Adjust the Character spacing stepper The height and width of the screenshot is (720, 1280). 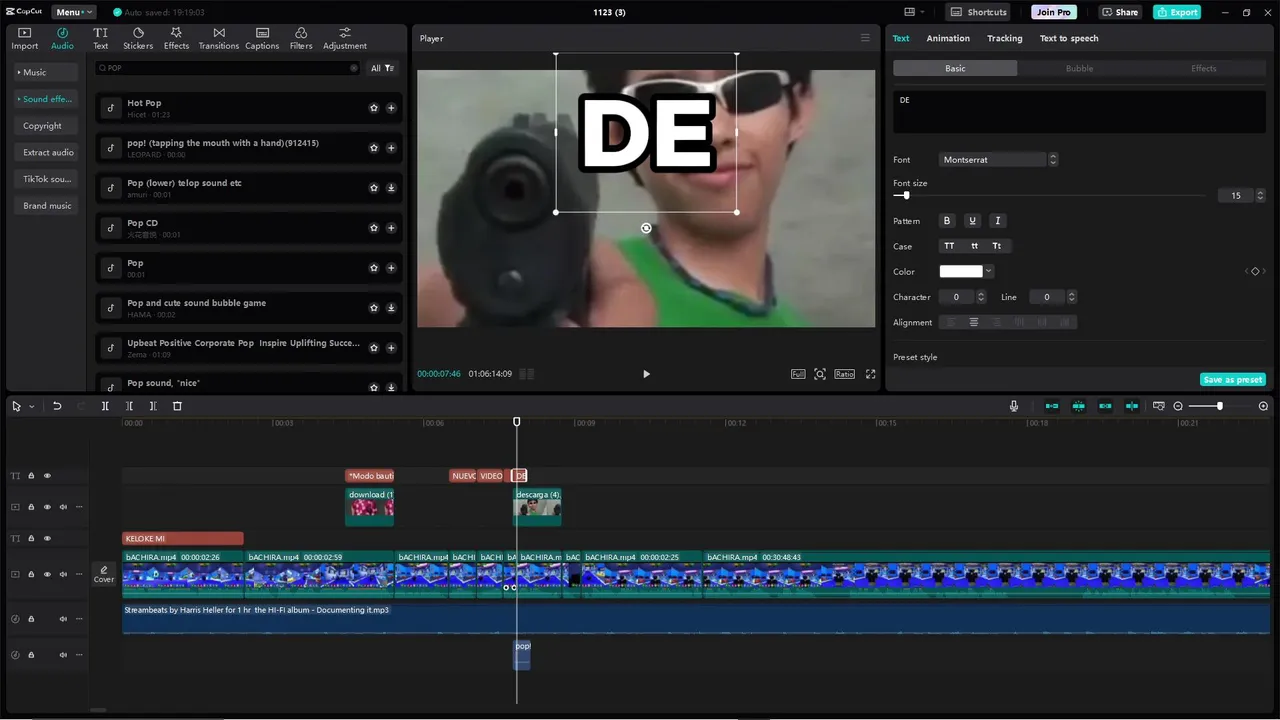coord(980,297)
